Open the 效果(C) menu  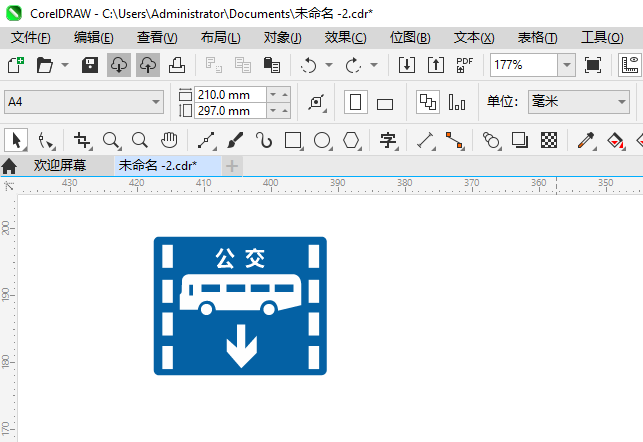pyautogui.click(x=345, y=38)
